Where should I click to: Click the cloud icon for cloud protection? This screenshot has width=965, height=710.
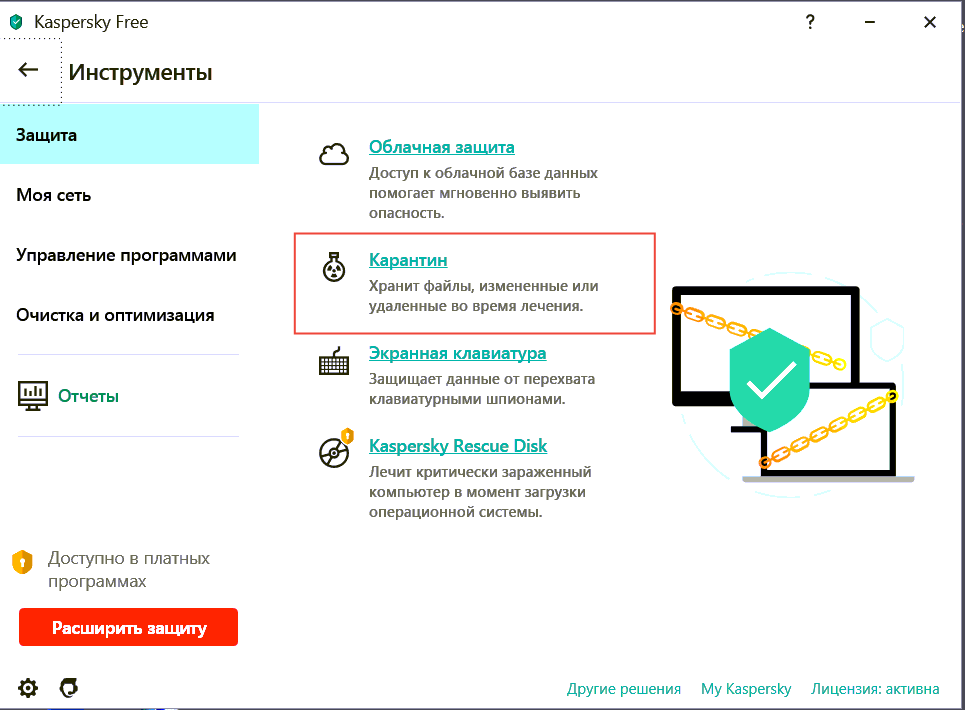pos(334,154)
